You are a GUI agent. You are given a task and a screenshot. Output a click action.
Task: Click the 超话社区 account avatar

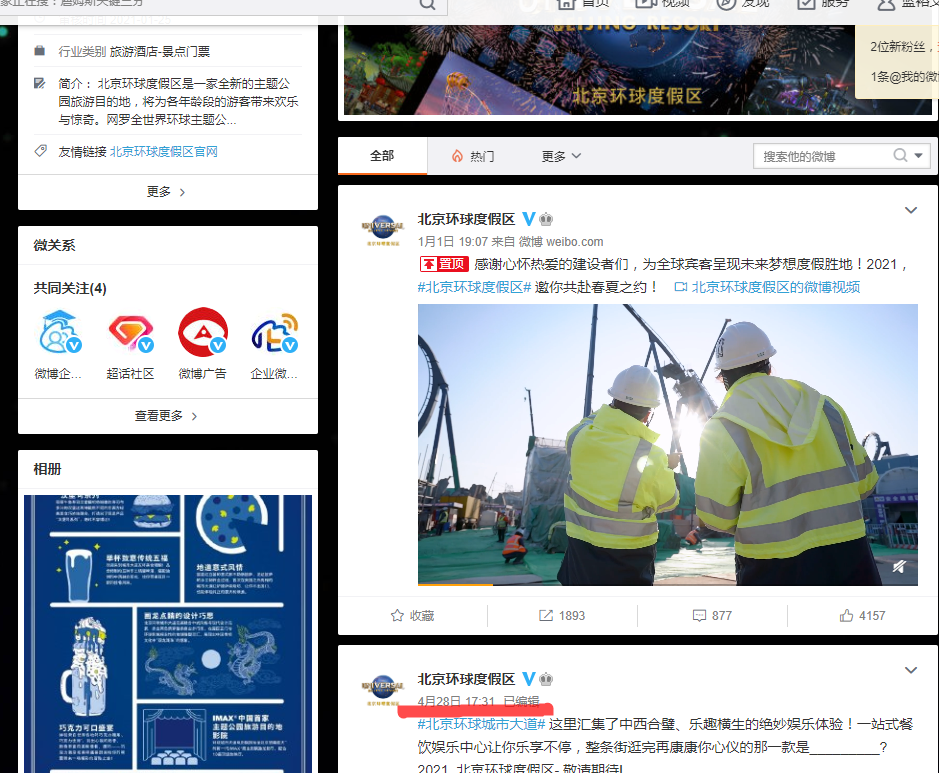pos(131,332)
